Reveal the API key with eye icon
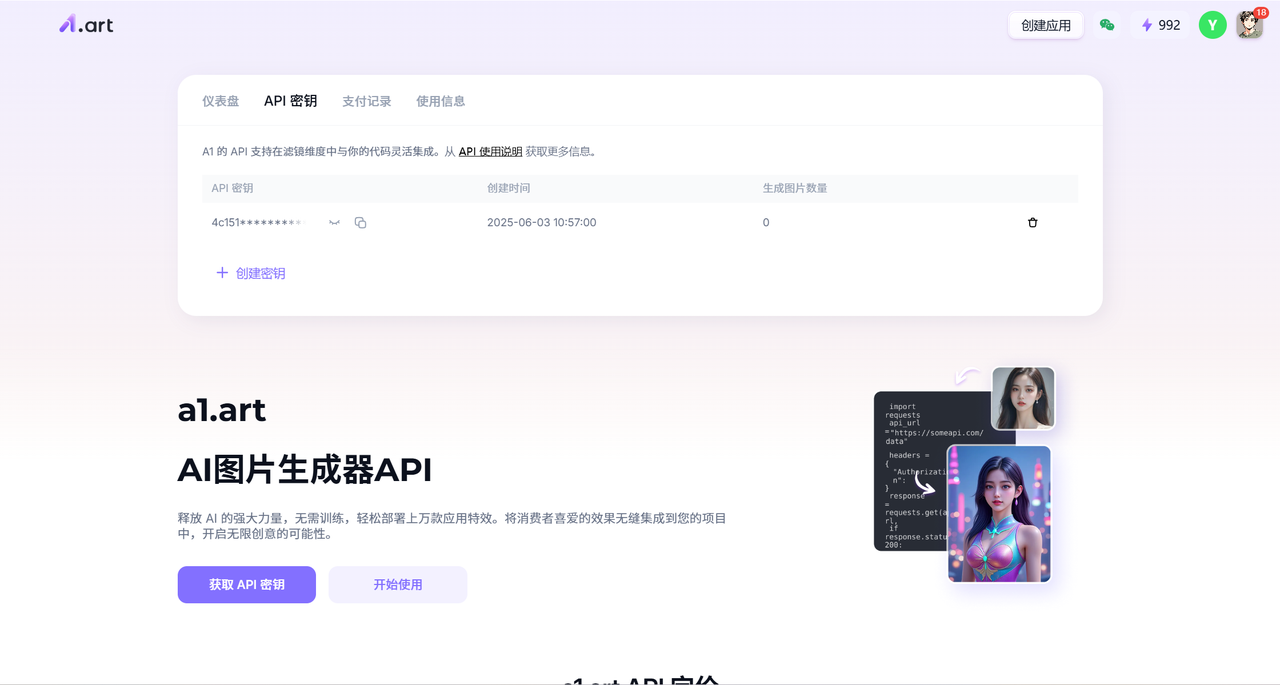This screenshot has height=685, width=1280. [x=335, y=223]
